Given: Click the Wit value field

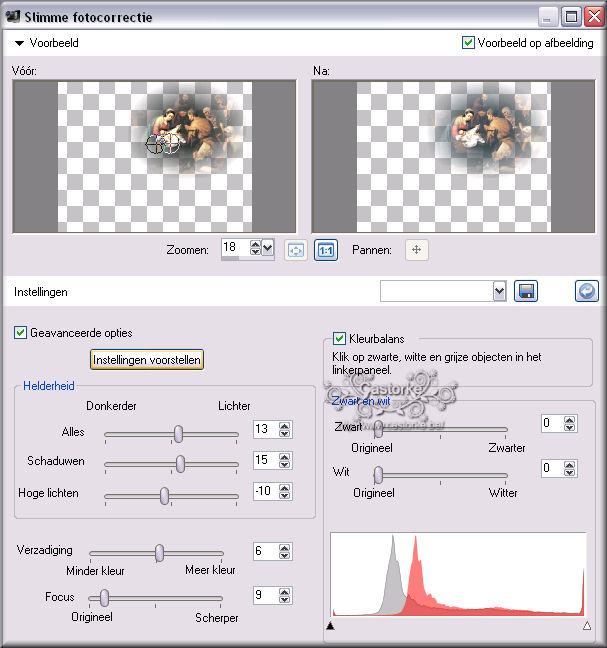Looking at the screenshot, I should point(552,468).
